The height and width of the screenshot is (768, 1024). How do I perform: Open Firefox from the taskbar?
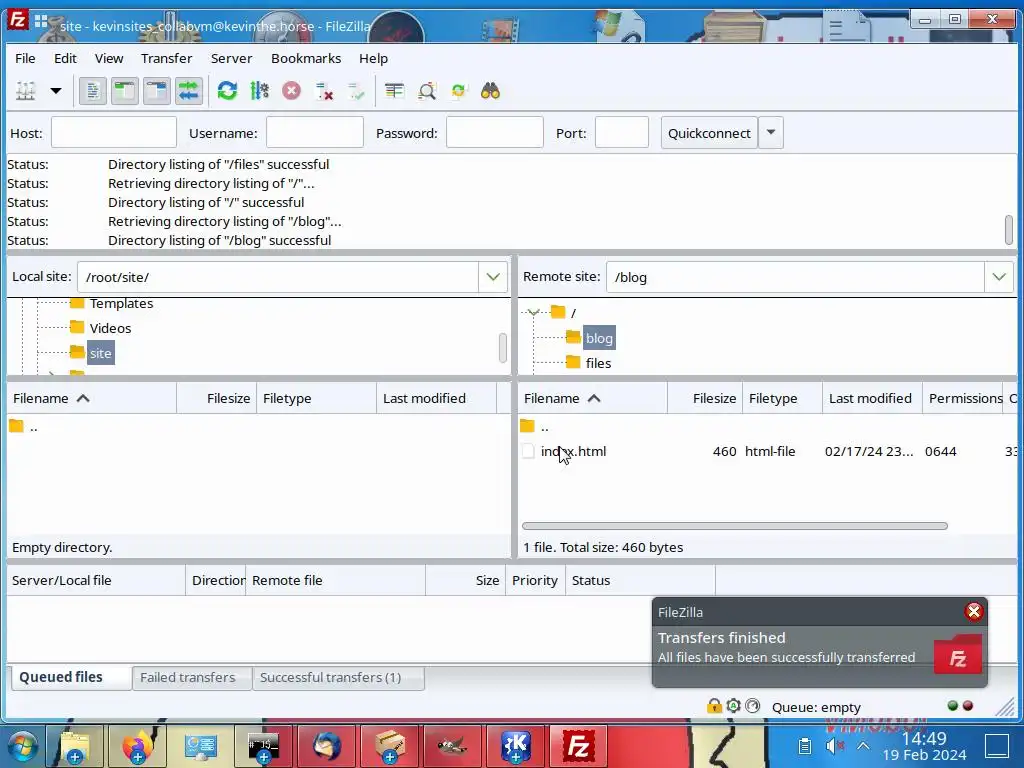point(136,746)
